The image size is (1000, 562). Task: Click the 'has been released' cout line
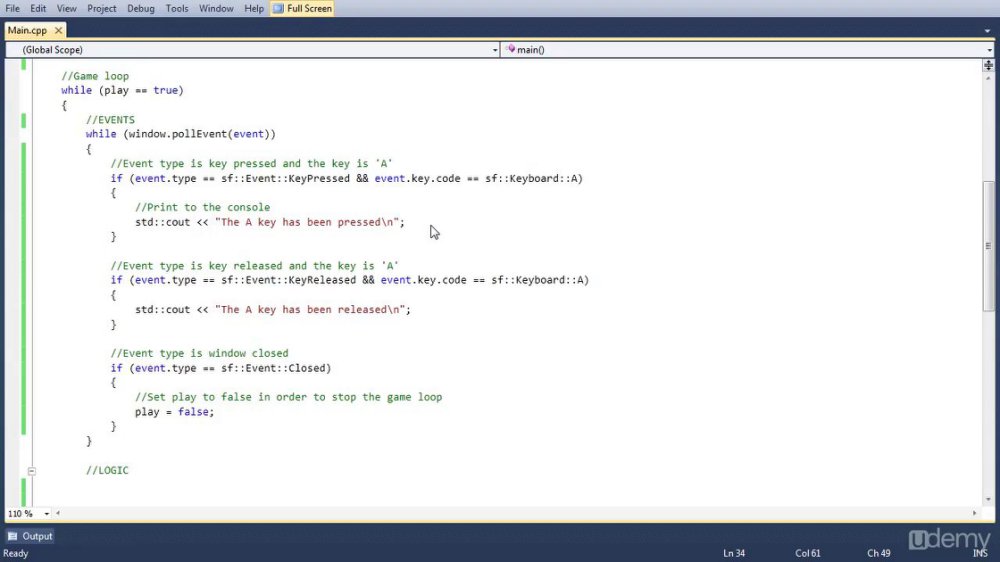tap(273, 309)
